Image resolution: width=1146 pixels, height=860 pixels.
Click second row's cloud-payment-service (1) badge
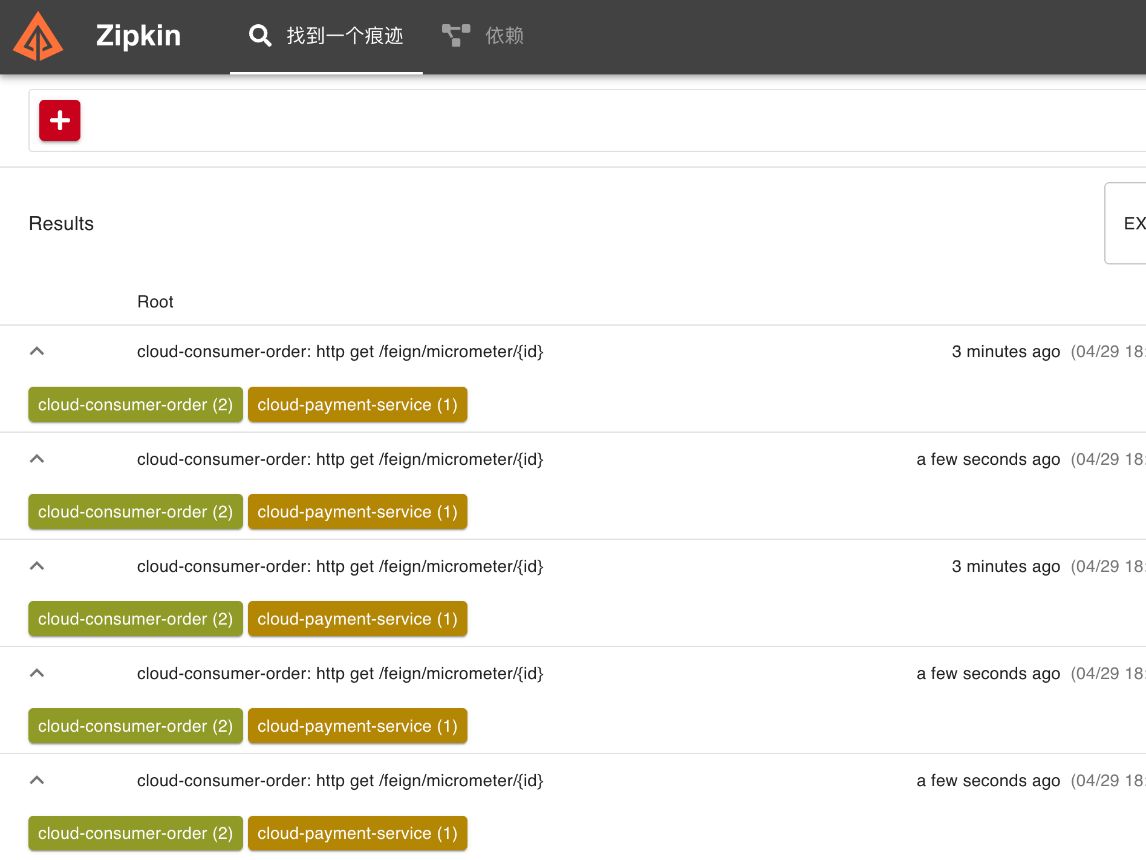357,512
